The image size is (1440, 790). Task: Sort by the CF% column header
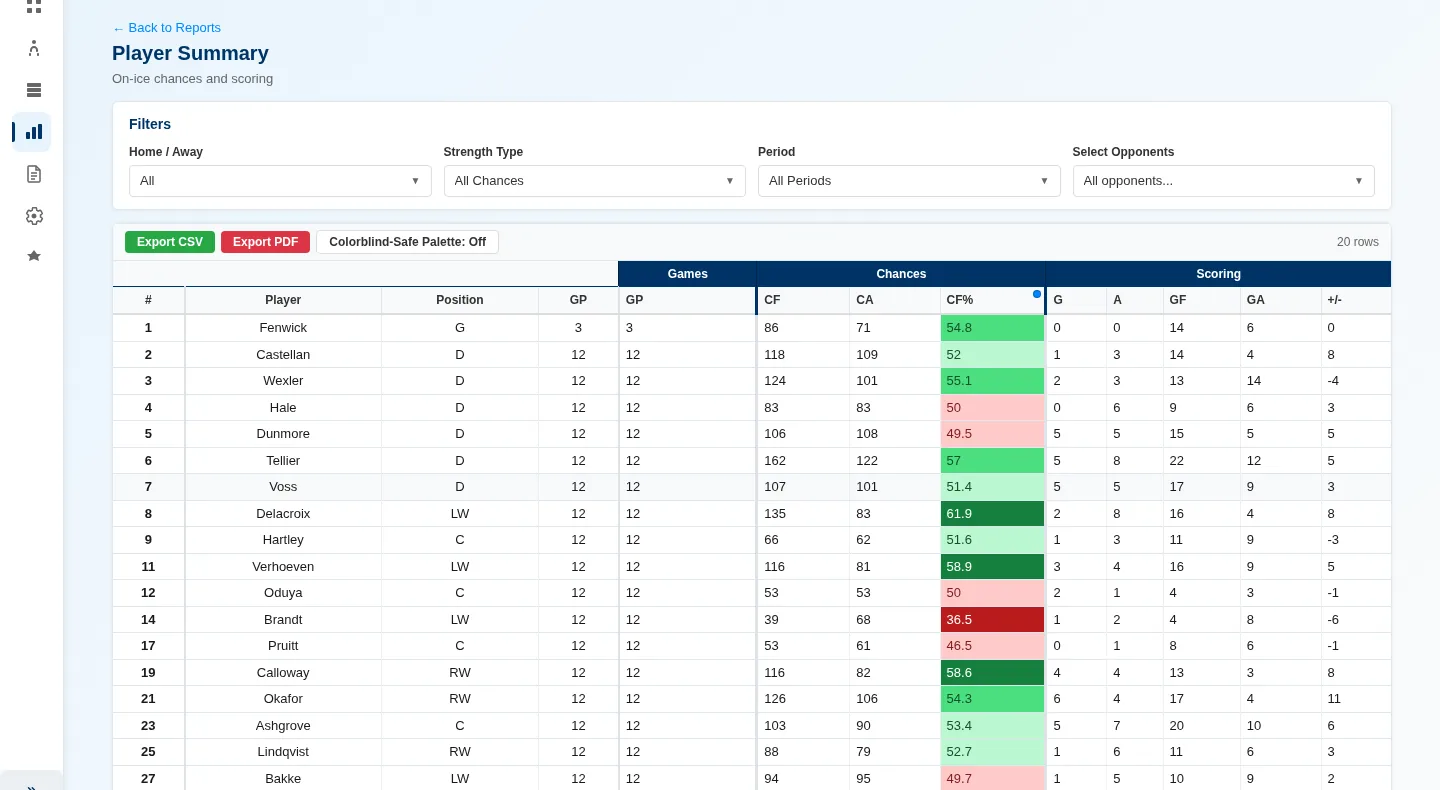click(x=992, y=300)
